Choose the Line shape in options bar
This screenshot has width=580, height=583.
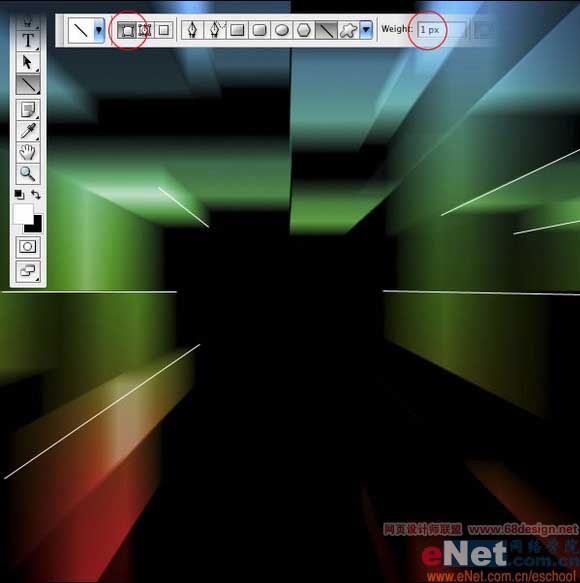coord(326,30)
